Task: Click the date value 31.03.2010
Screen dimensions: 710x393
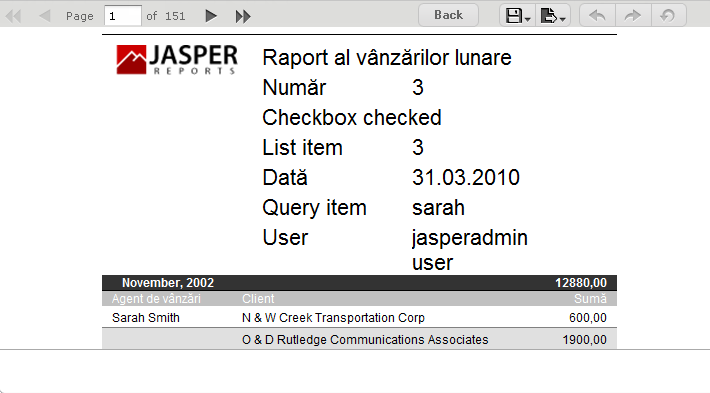Action: [x=465, y=177]
